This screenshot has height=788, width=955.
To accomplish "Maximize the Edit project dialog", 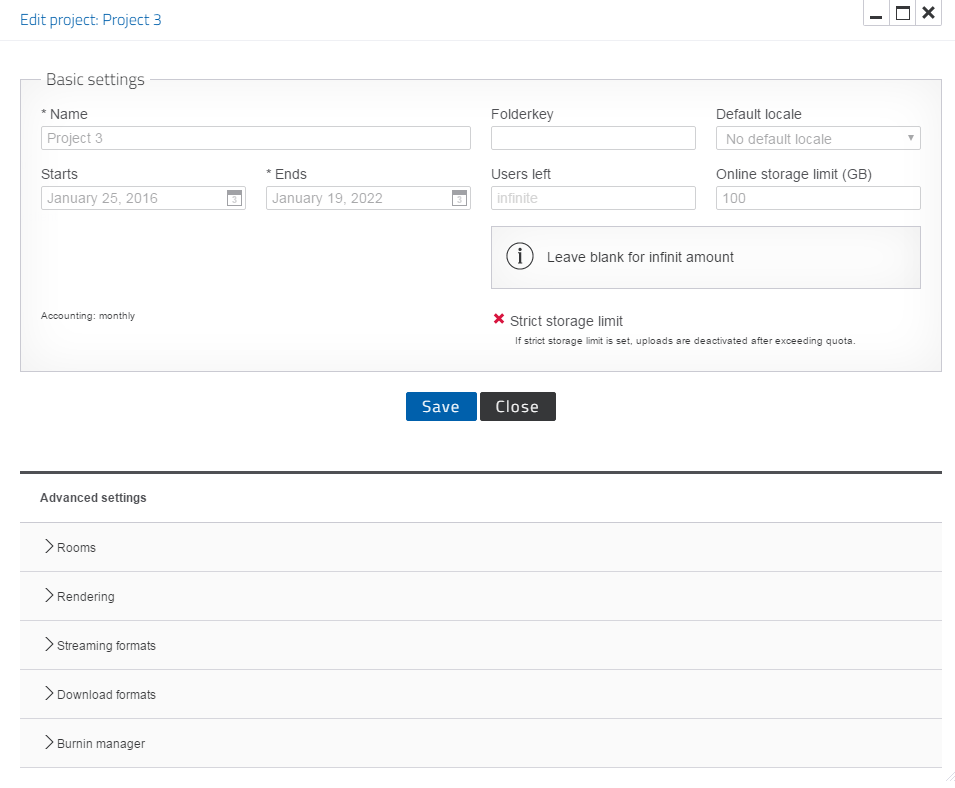I will pos(903,13).
